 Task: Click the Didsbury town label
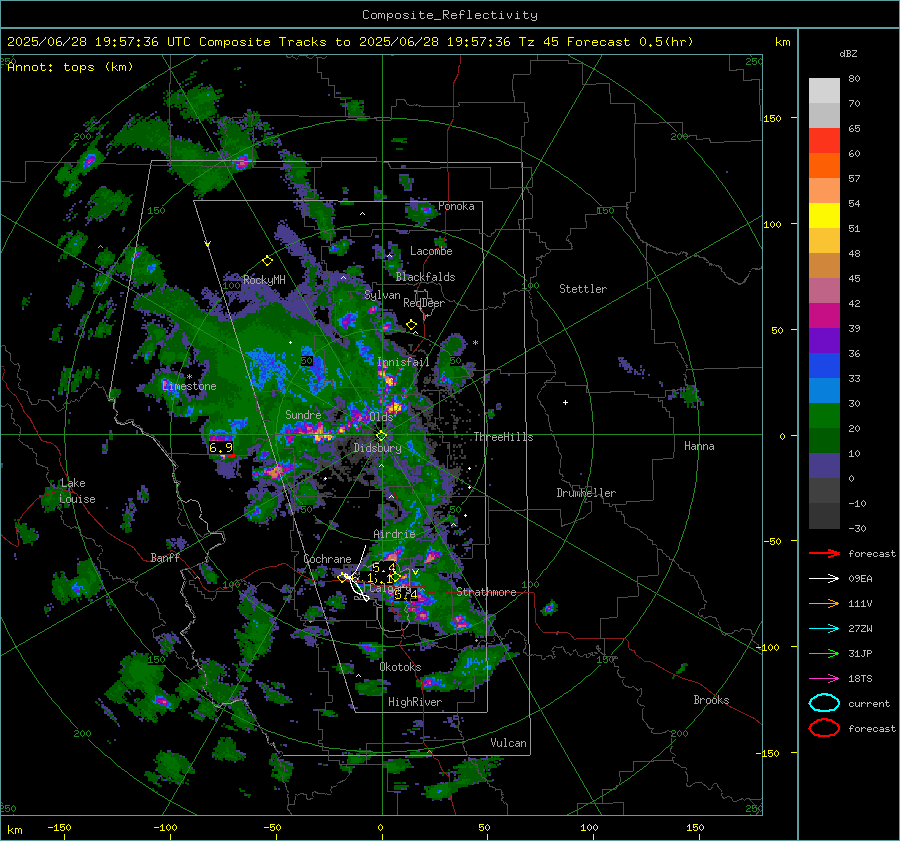(x=378, y=448)
